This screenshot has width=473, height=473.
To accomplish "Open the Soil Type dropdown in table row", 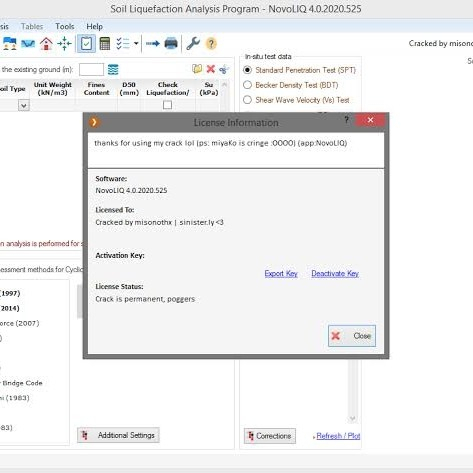I will click(24, 106).
